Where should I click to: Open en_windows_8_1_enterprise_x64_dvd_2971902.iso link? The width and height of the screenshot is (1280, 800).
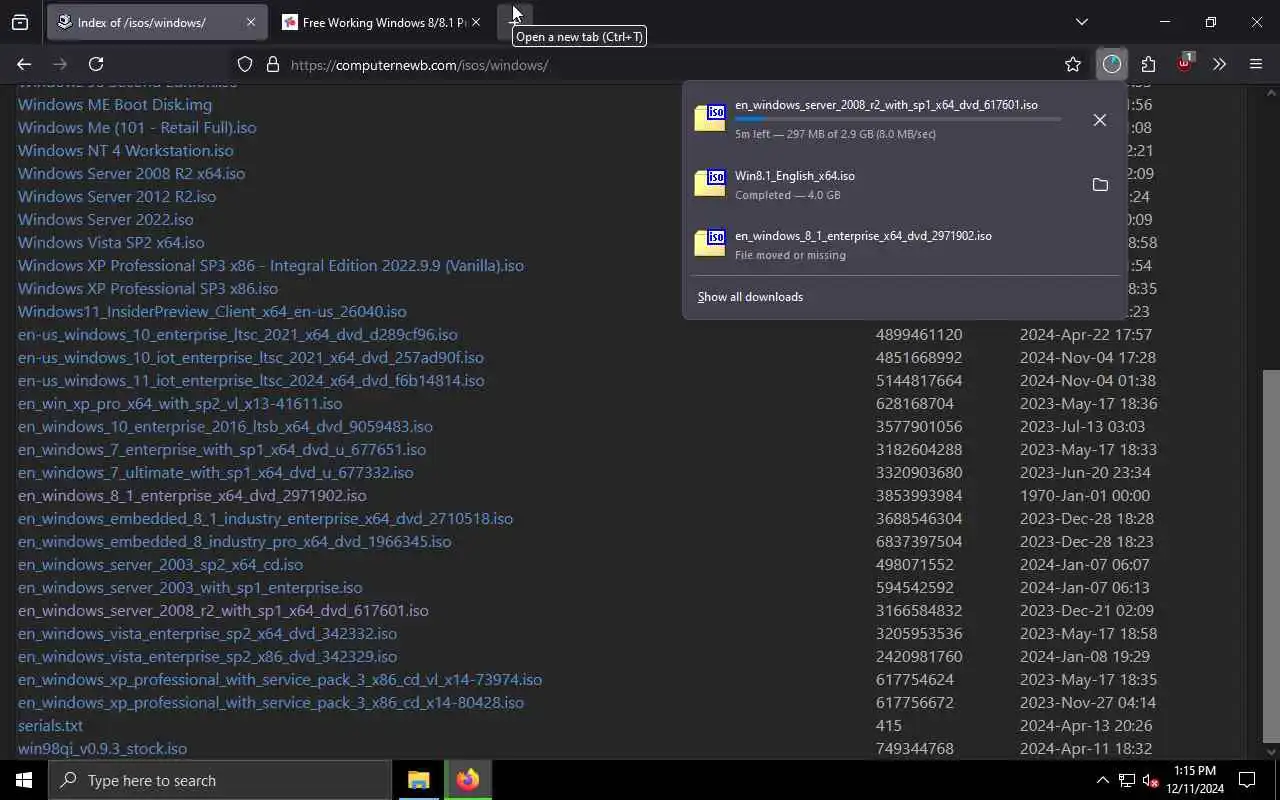click(x=192, y=495)
